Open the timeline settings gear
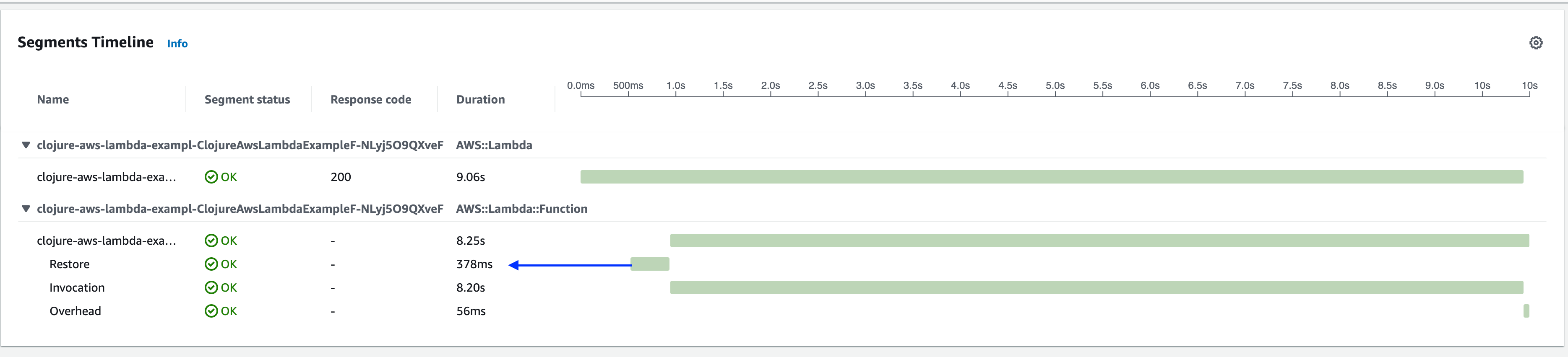The image size is (1568, 357). [x=1535, y=43]
